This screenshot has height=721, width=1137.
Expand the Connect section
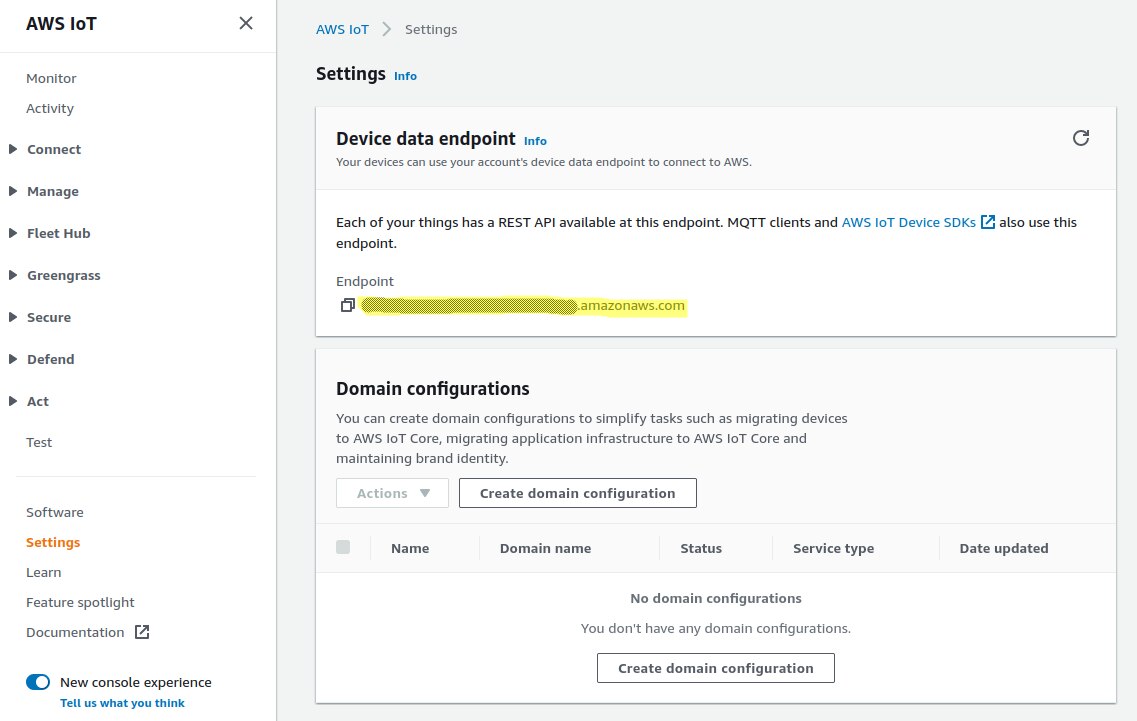click(x=13, y=149)
